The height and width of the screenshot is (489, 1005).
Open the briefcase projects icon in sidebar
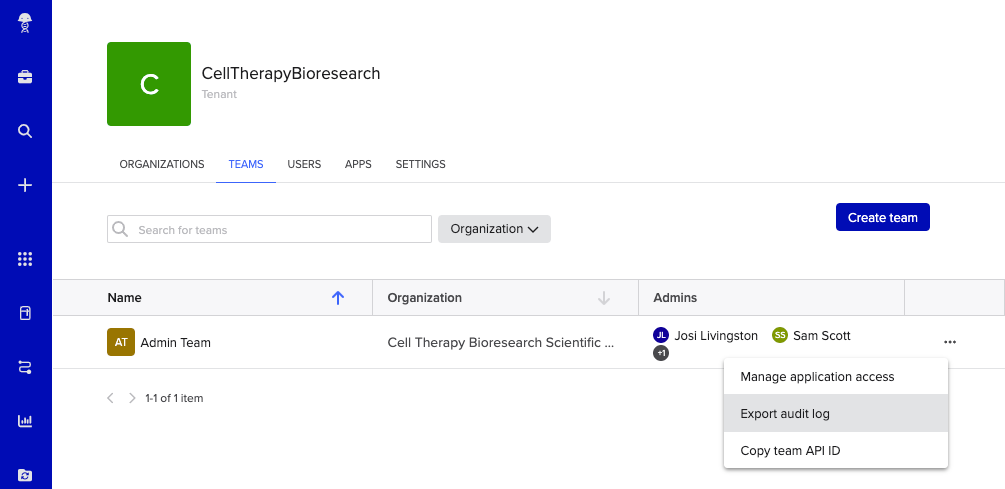25,77
